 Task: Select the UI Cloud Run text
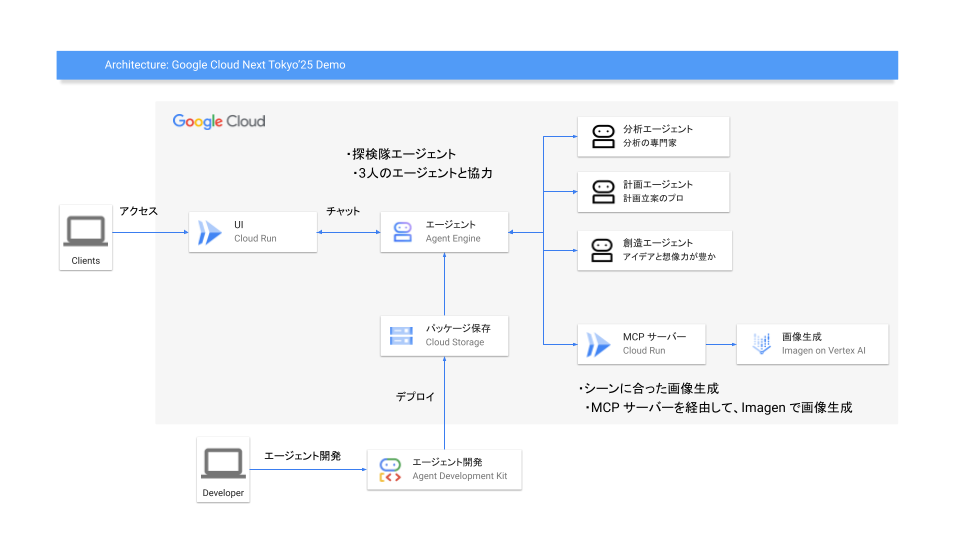pyautogui.click(x=255, y=231)
